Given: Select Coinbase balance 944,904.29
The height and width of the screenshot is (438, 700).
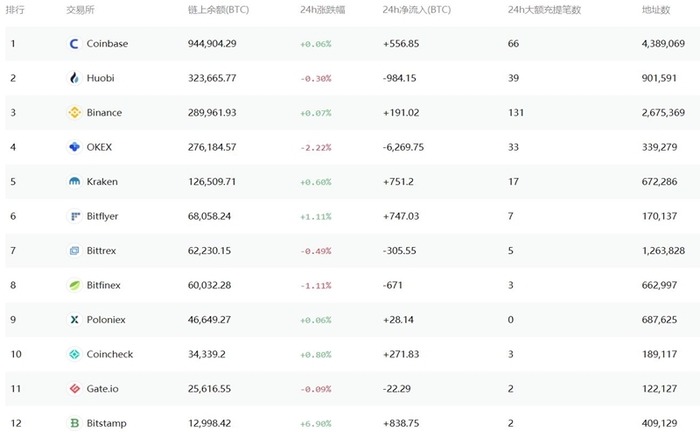Looking at the screenshot, I should coord(212,44).
